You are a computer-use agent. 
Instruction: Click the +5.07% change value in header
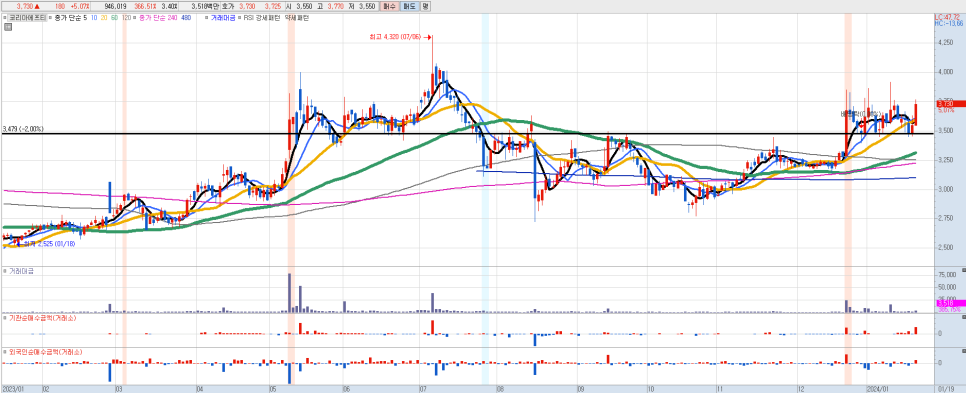(80, 6)
